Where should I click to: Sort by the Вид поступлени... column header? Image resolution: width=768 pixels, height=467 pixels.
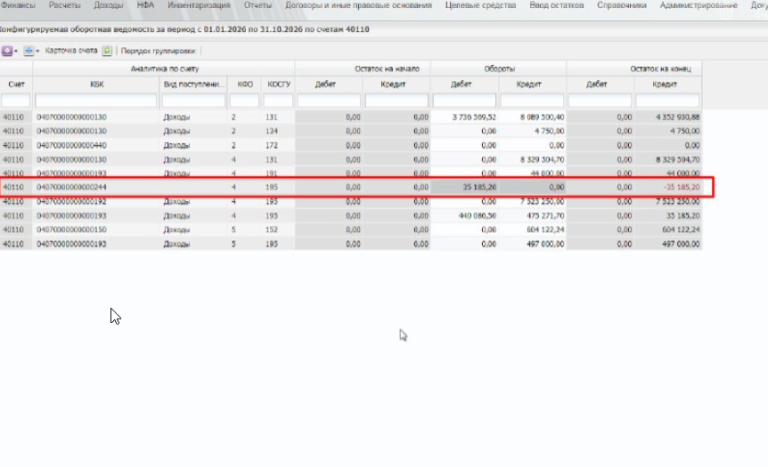point(194,84)
